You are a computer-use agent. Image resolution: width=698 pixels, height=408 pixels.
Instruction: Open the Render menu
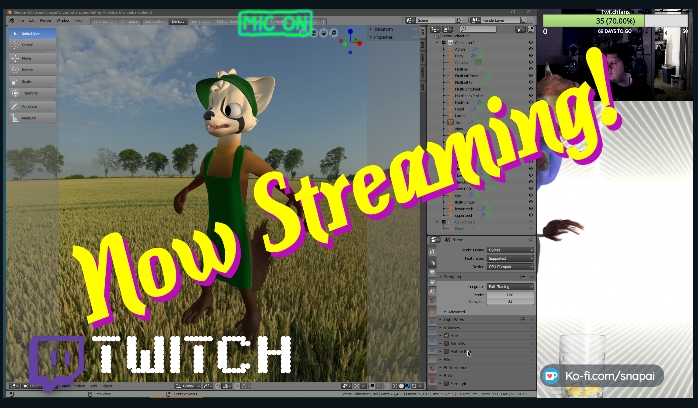45,21
